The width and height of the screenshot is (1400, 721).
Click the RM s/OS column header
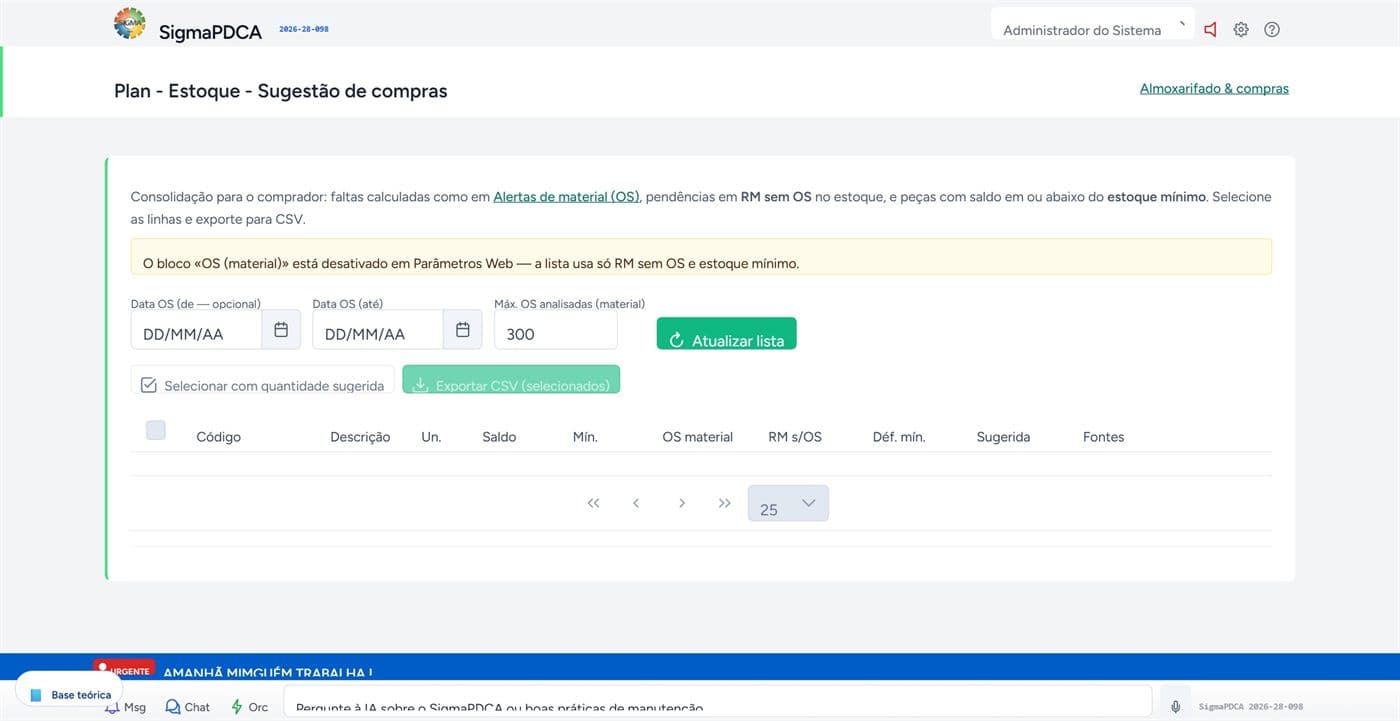(795, 437)
